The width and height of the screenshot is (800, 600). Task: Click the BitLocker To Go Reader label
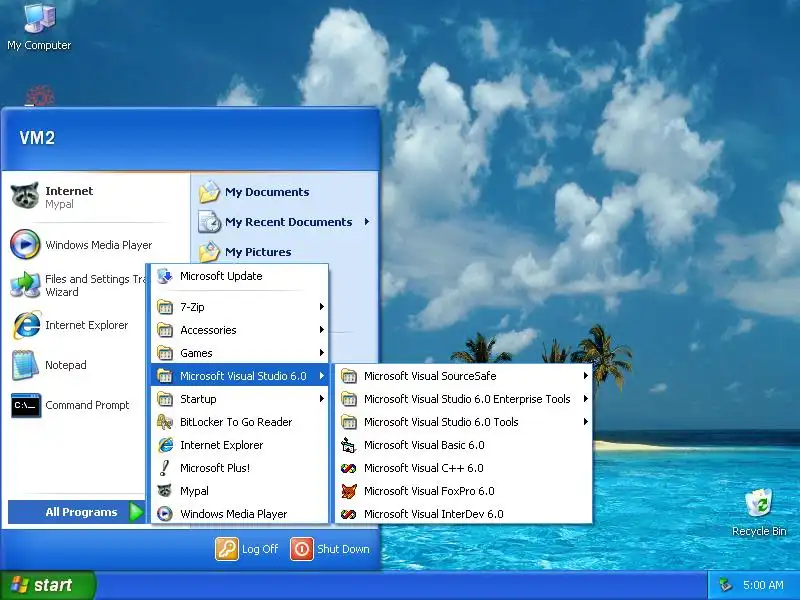[x=236, y=422]
